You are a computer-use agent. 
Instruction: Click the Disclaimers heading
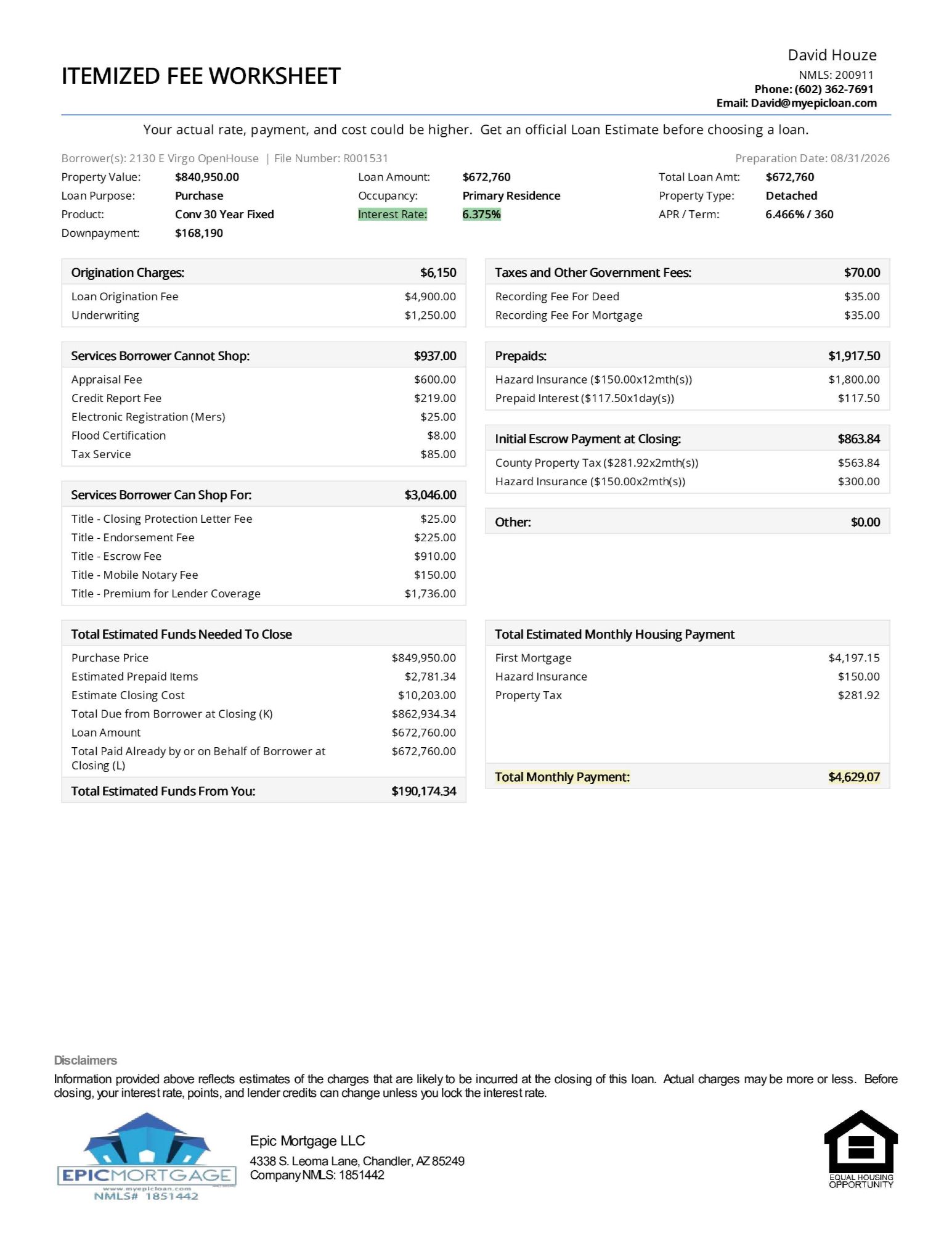[85, 1060]
